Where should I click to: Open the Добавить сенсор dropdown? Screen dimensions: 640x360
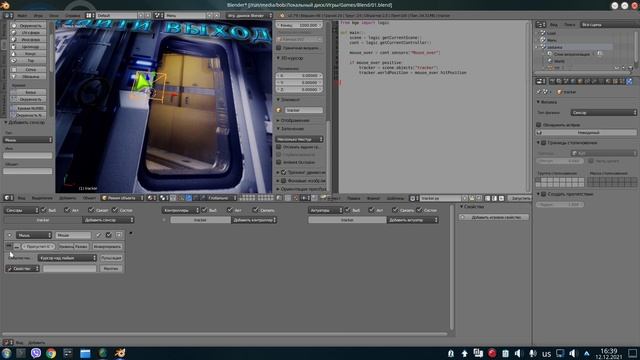[x=108, y=220]
